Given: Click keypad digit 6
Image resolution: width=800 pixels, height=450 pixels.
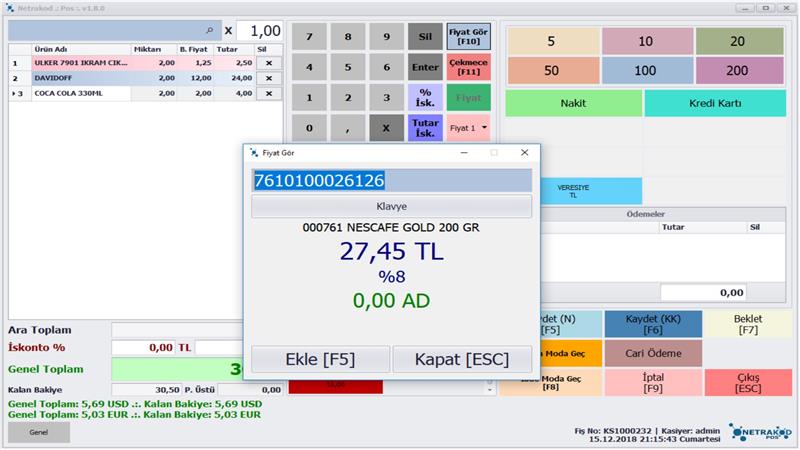Looking at the screenshot, I should point(386,67).
